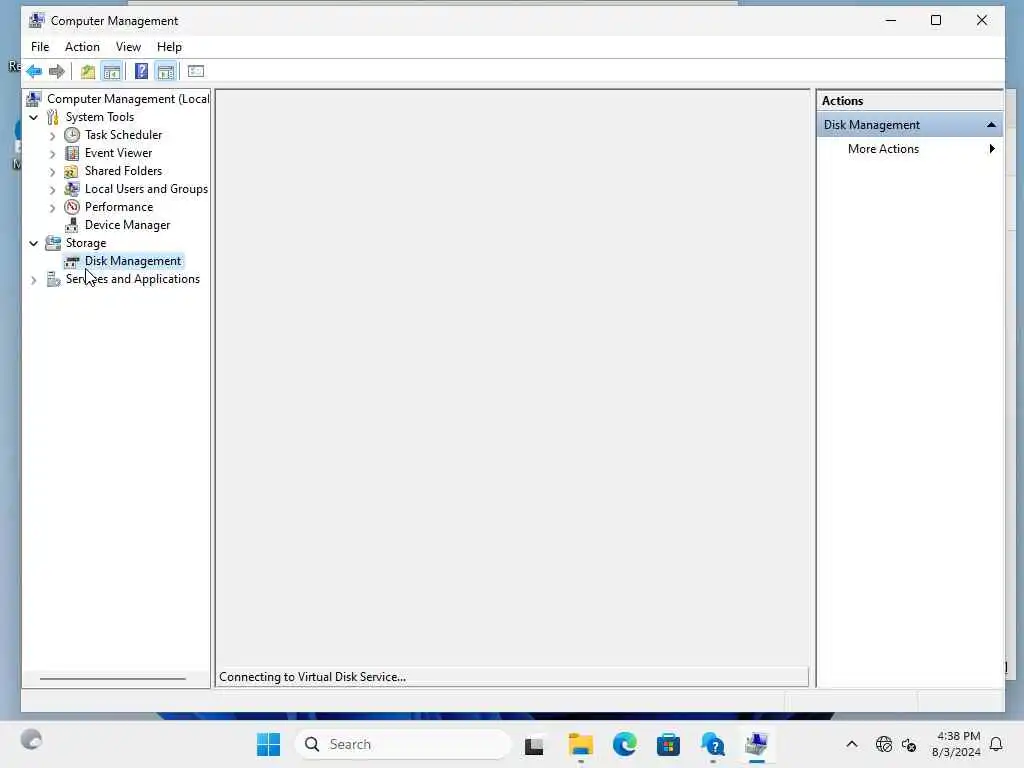Expand Local Users and Groups node
Image resolution: width=1024 pixels, height=768 pixels.
[x=52, y=190]
